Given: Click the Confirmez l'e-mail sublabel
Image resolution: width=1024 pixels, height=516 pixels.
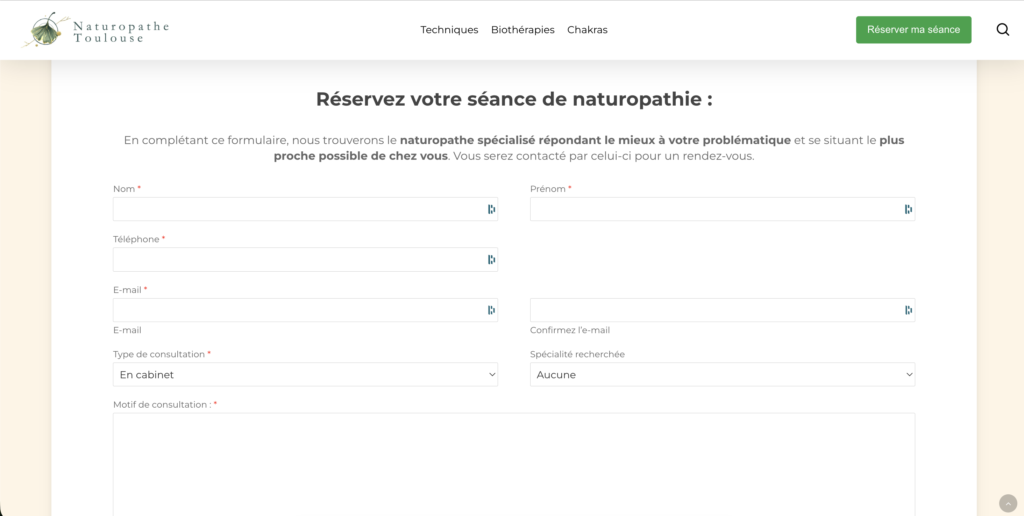Looking at the screenshot, I should tap(569, 330).
